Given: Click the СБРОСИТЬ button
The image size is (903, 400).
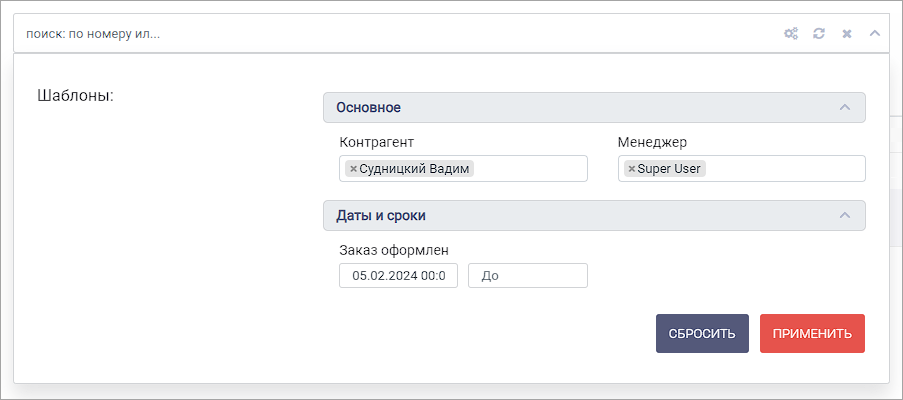Looking at the screenshot, I should coord(702,333).
